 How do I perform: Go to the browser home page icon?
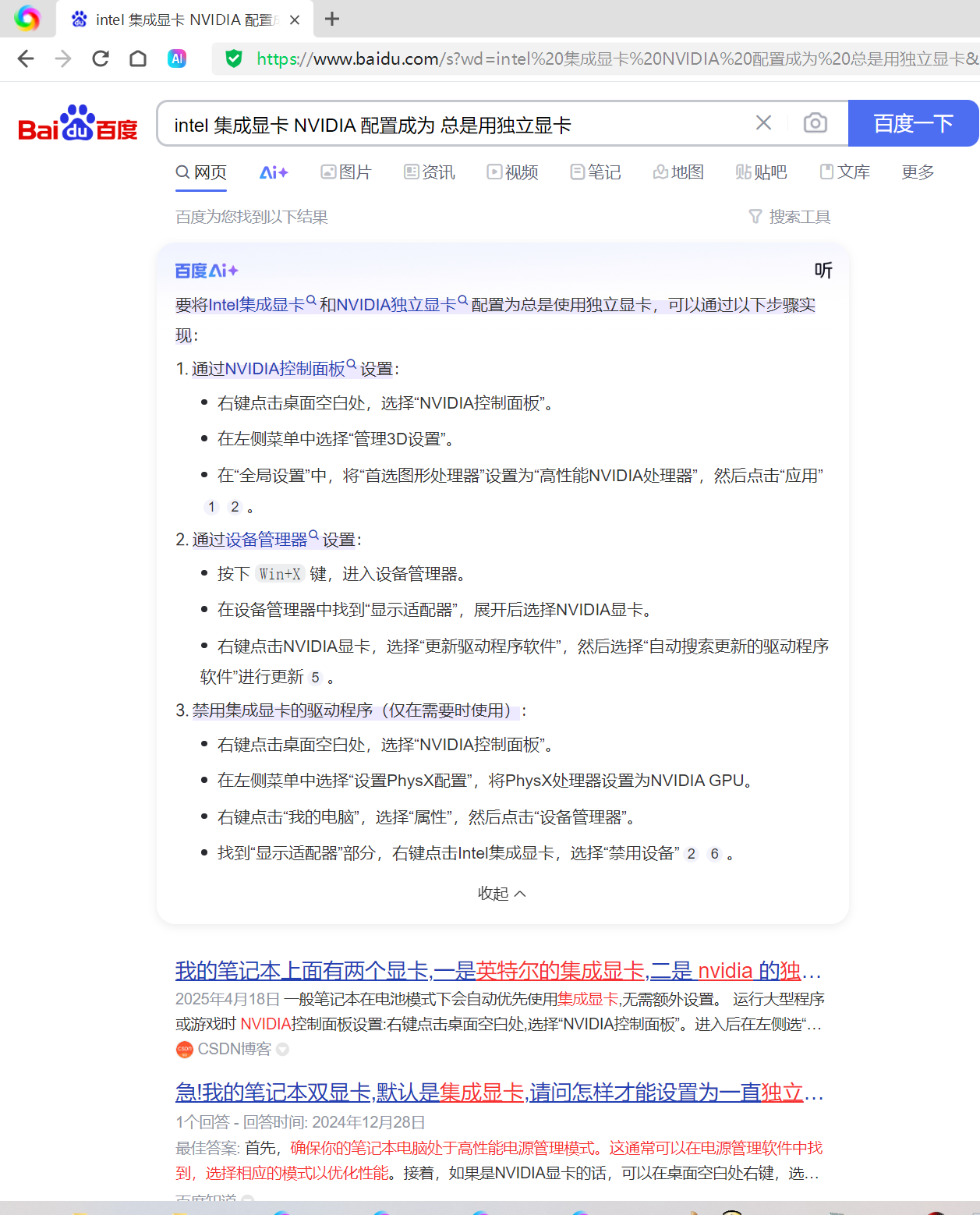point(138,58)
